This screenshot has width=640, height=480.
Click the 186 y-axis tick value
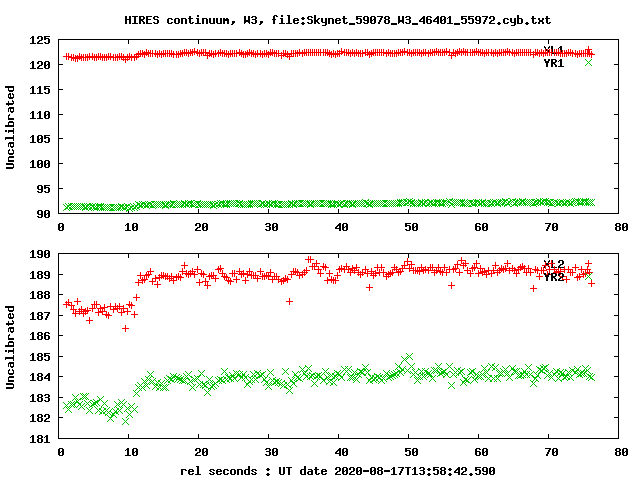coord(40,336)
